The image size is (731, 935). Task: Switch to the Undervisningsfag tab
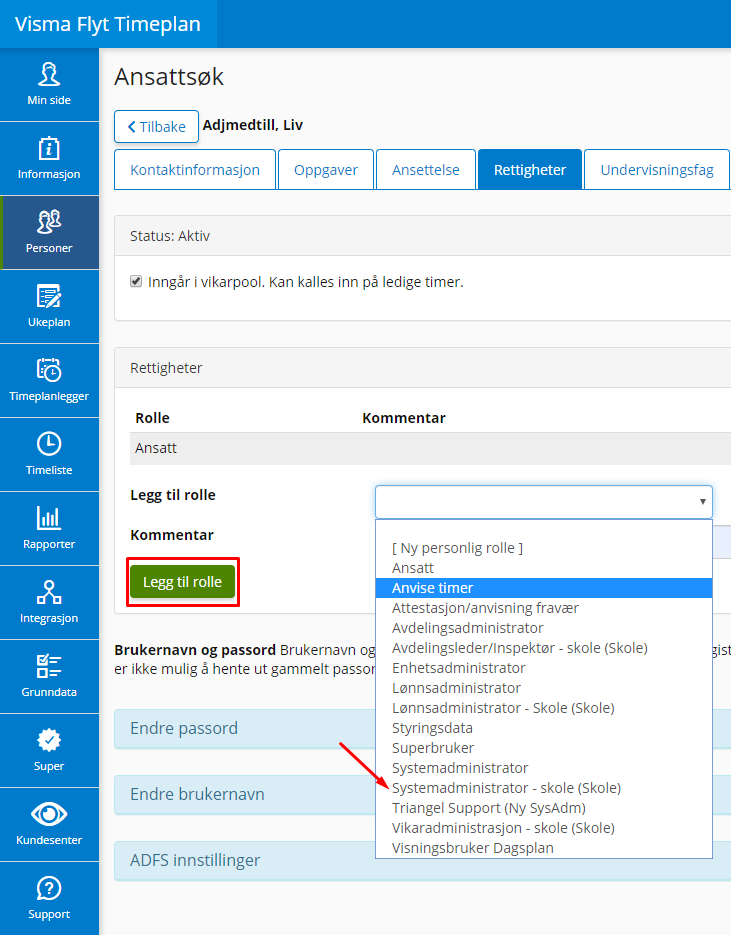[657, 170]
